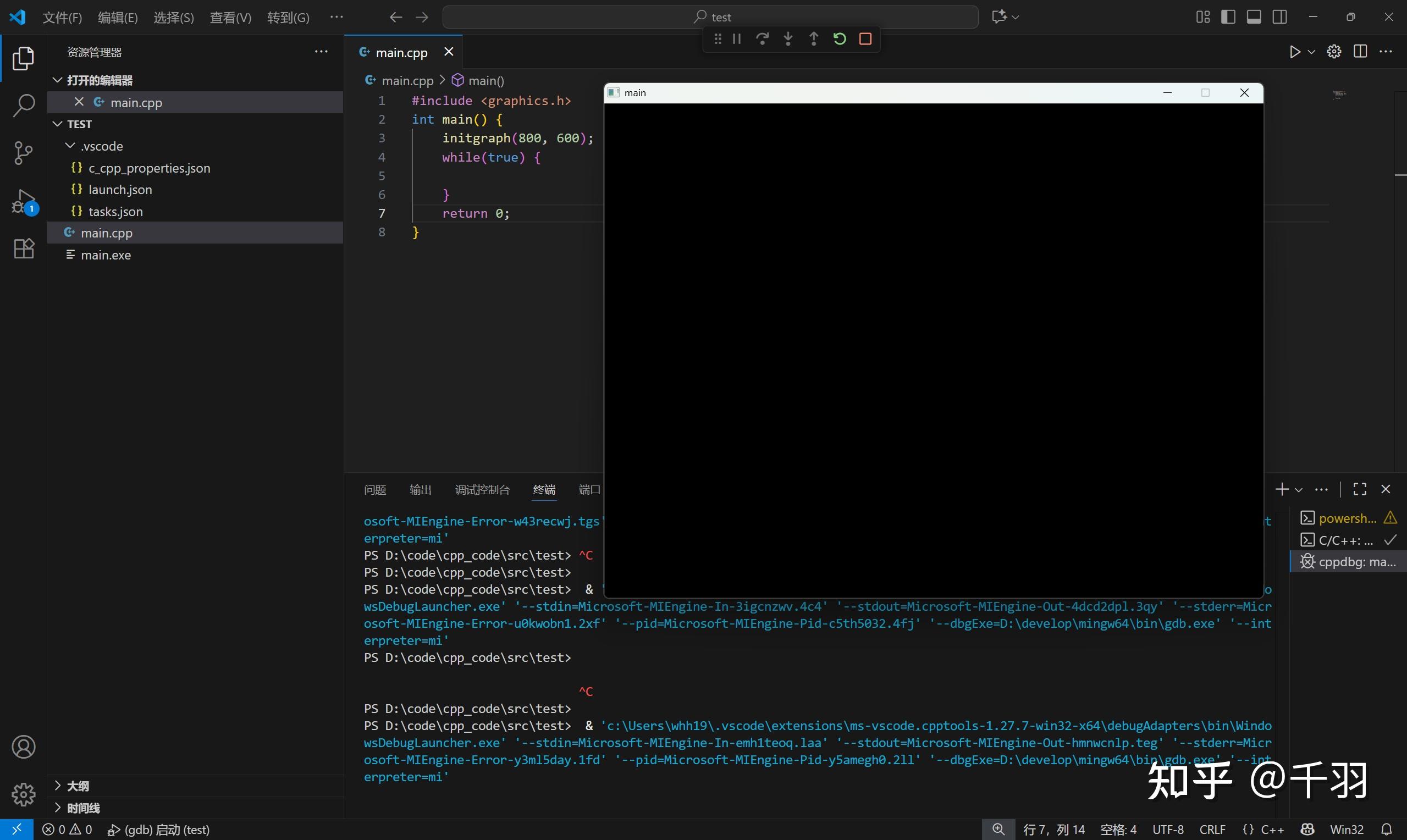
Task: Open Run and Debug view
Action: (x=23, y=202)
